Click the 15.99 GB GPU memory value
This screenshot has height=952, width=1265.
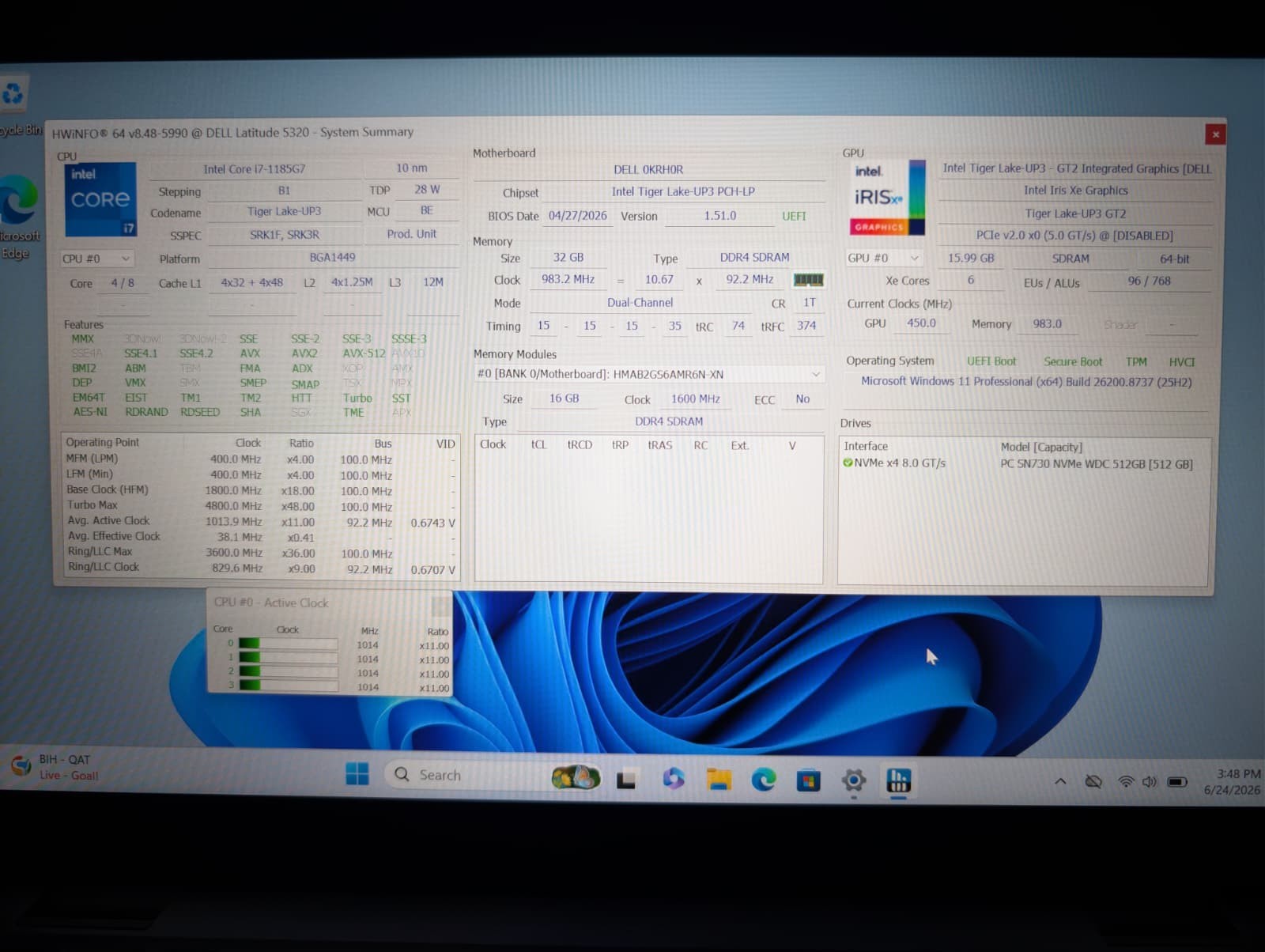coord(971,258)
